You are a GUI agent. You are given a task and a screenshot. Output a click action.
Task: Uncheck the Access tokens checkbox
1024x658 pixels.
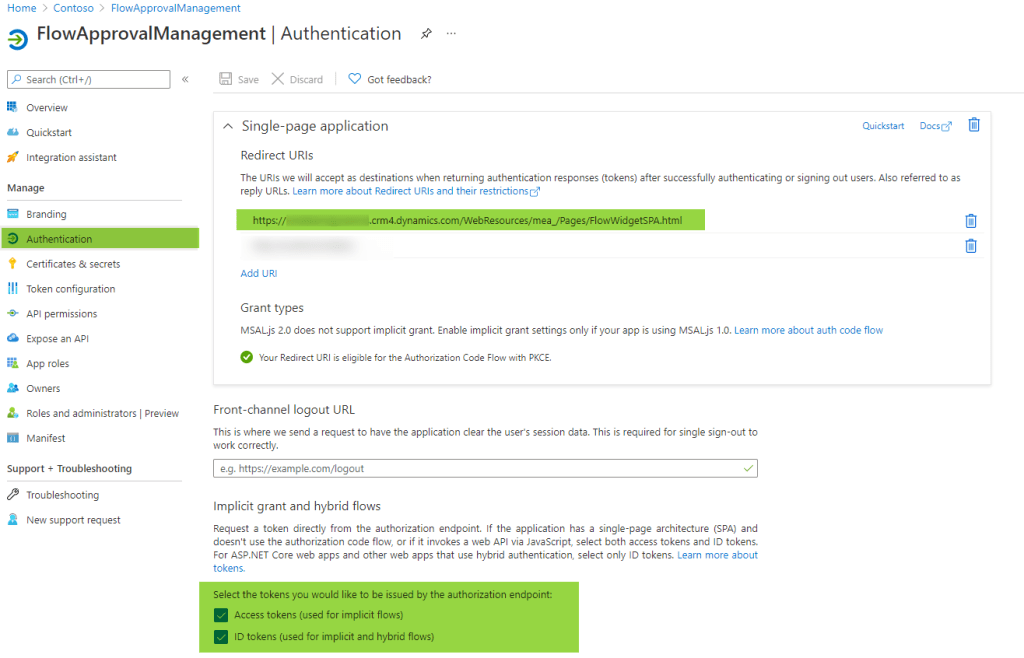[x=221, y=615]
